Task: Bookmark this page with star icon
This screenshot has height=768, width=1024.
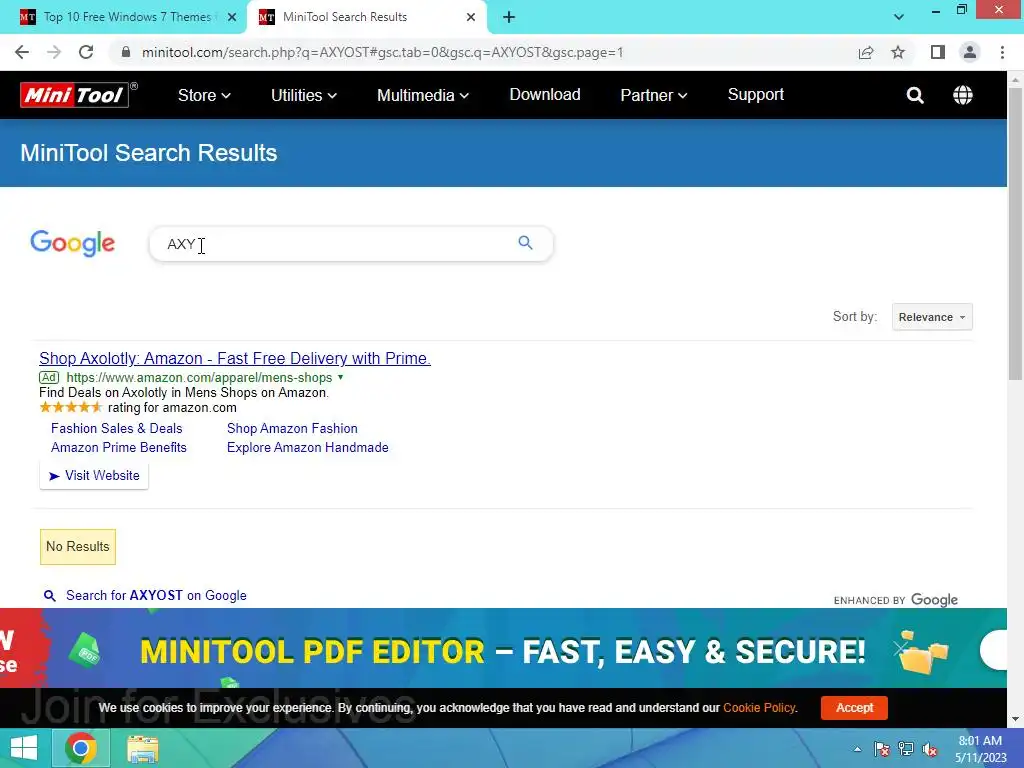Action: [898, 52]
